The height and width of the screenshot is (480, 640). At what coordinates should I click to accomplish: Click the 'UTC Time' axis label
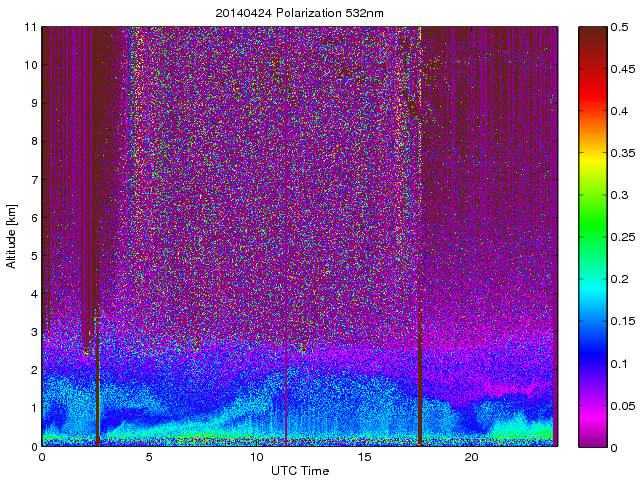[300, 471]
